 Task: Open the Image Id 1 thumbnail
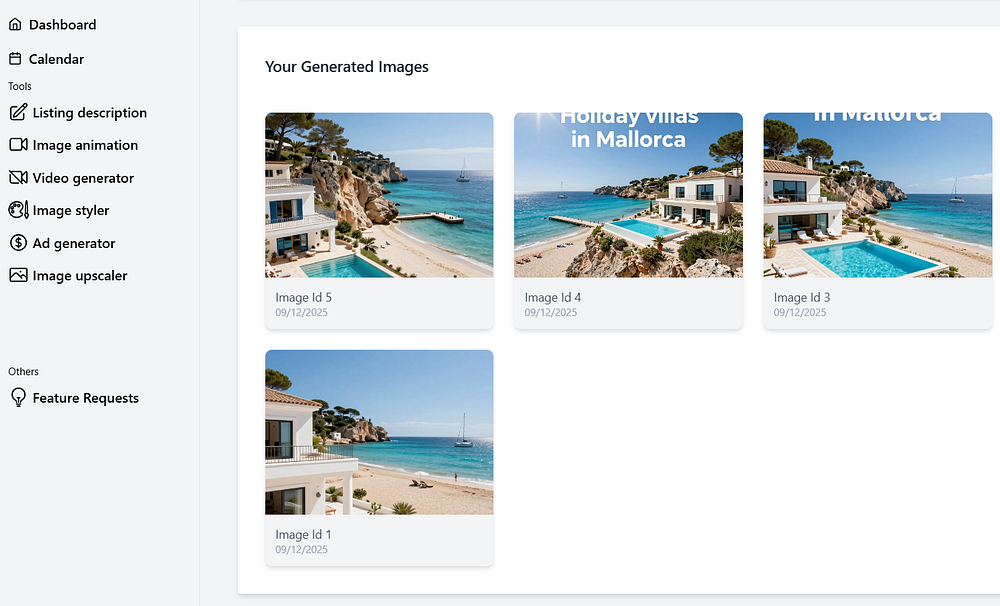379,432
